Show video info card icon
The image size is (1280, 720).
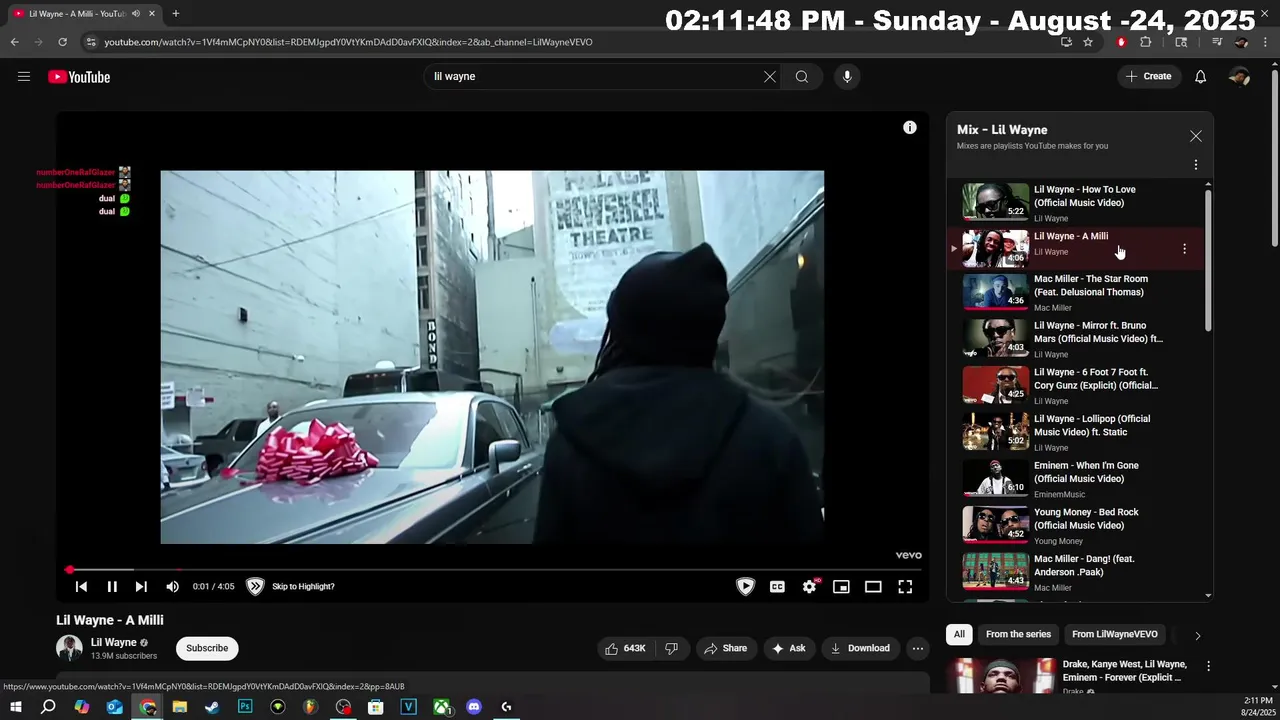coord(910,127)
